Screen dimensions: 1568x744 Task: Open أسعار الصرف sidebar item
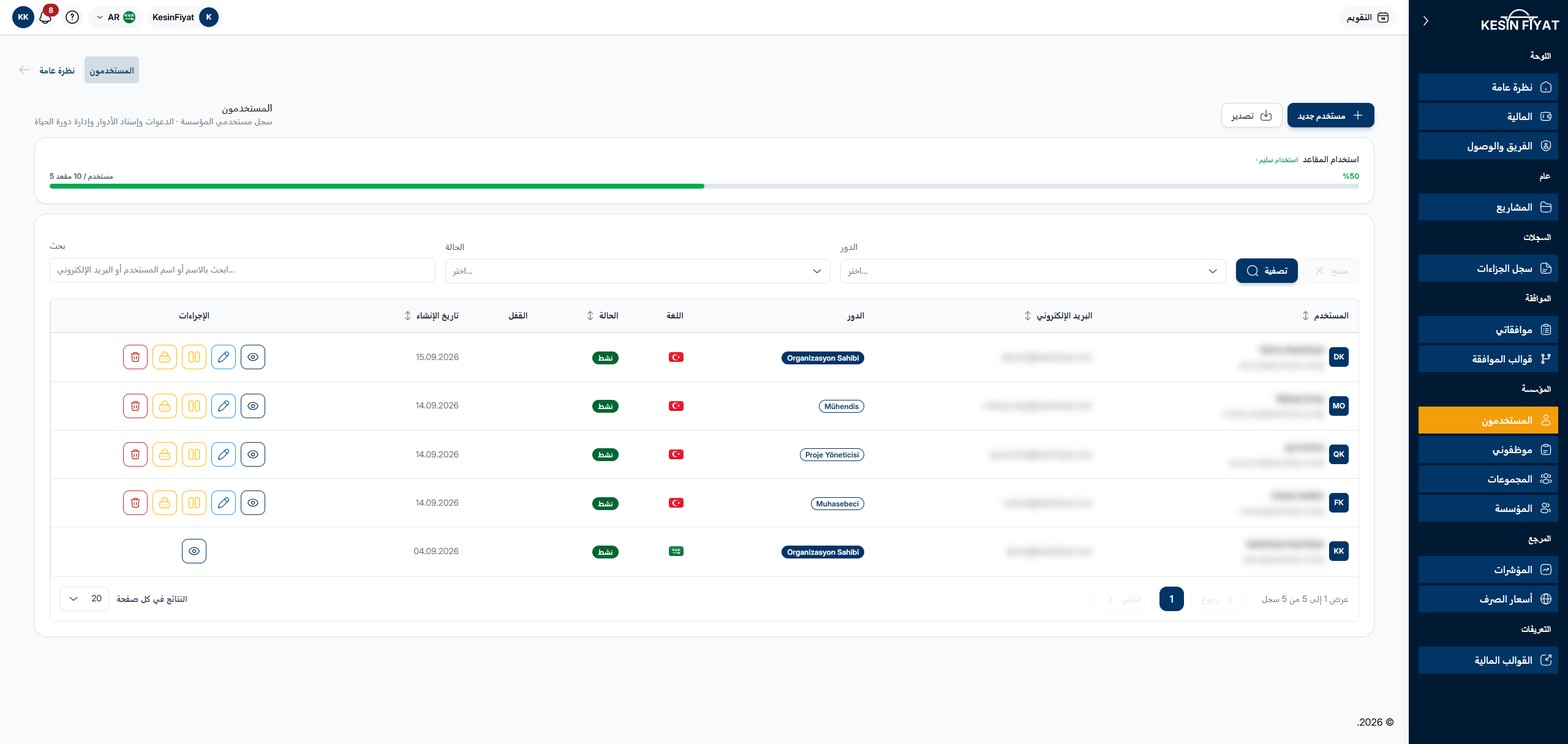pos(1488,599)
